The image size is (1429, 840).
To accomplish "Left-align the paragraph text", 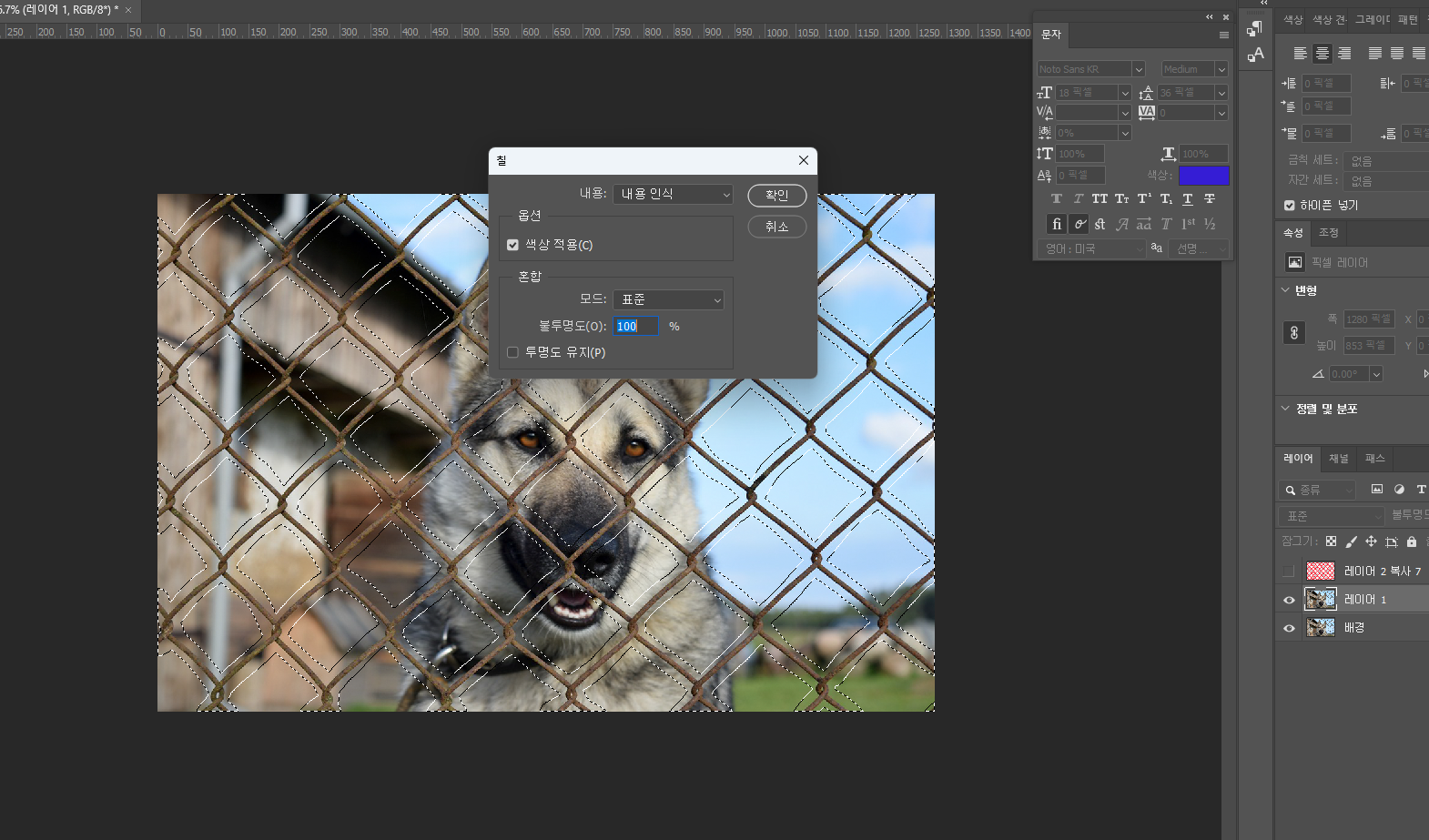I will click(x=1301, y=54).
